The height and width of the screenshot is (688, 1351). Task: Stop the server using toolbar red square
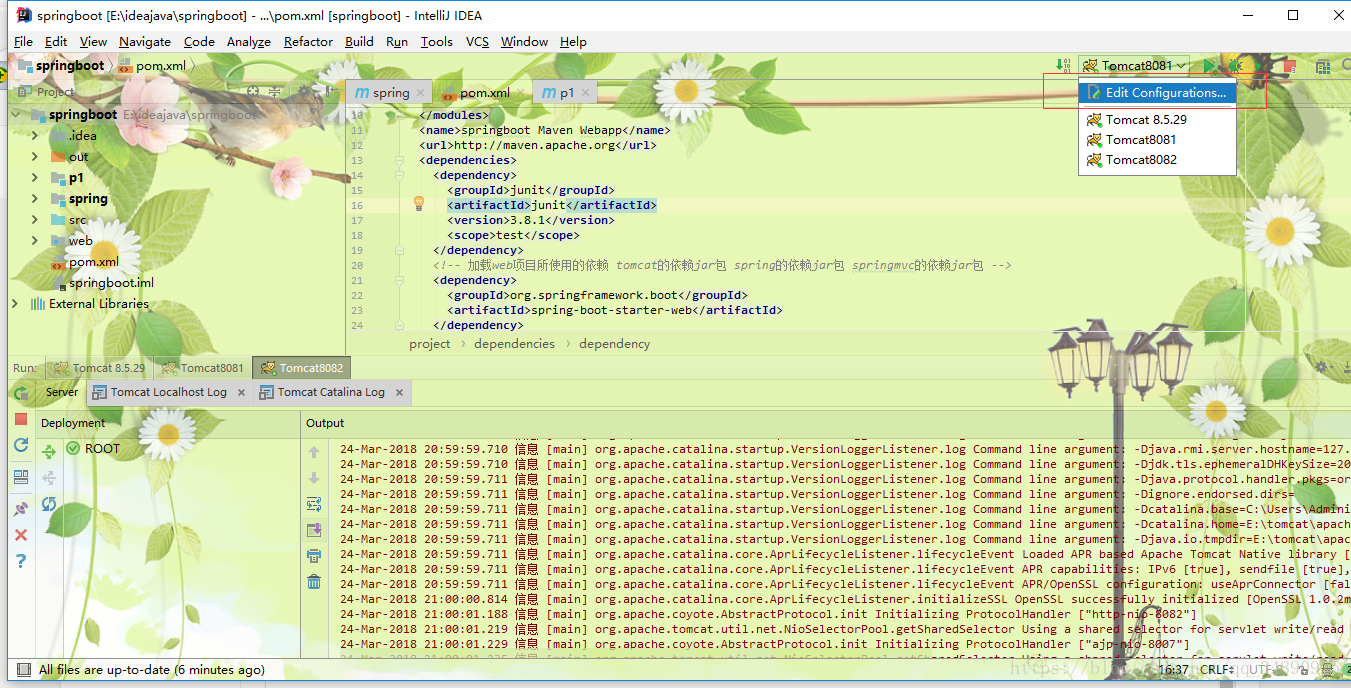[x=1290, y=66]
